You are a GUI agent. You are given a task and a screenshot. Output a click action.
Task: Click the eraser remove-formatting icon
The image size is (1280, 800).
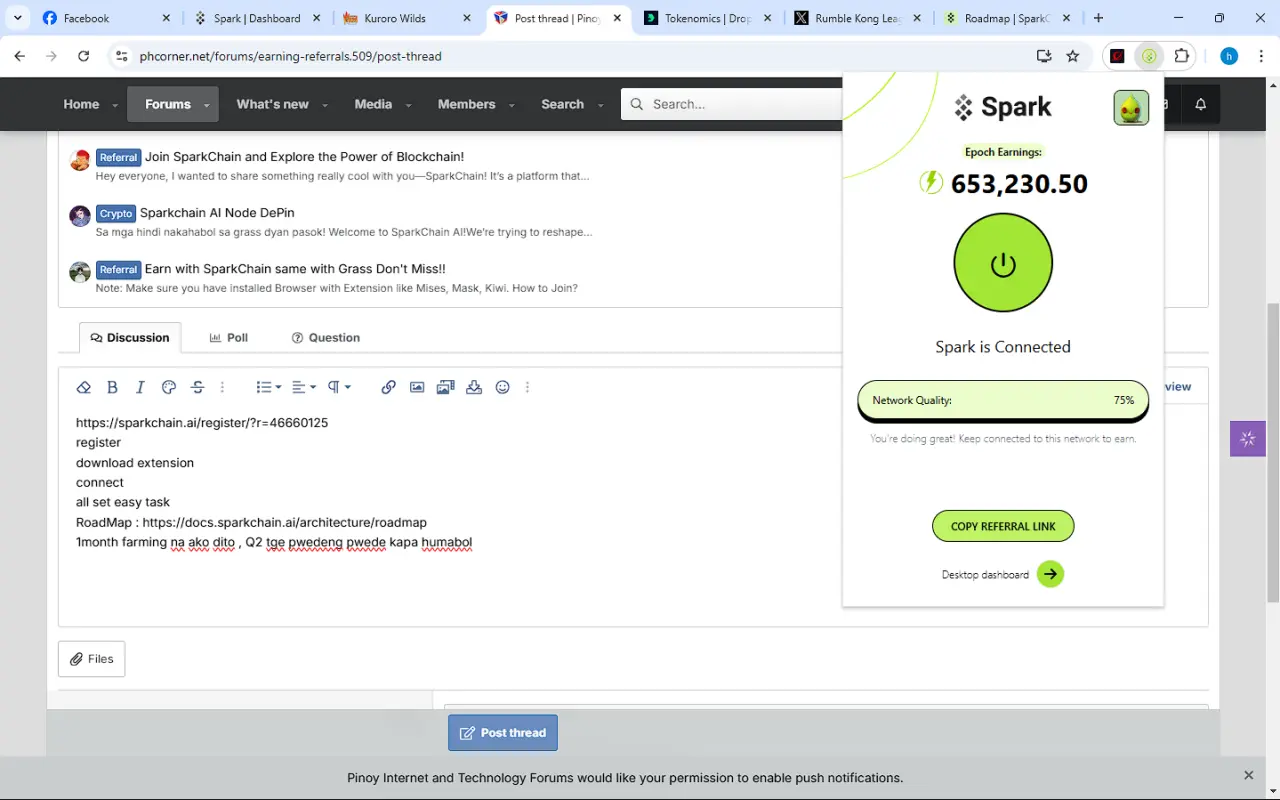[x=84, y=387]
